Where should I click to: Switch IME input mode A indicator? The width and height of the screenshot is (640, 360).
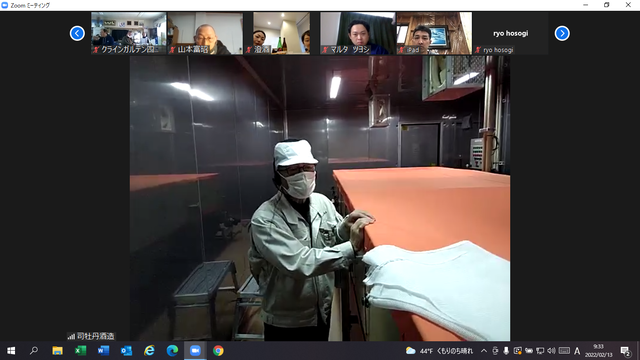(x=577, y=351)
